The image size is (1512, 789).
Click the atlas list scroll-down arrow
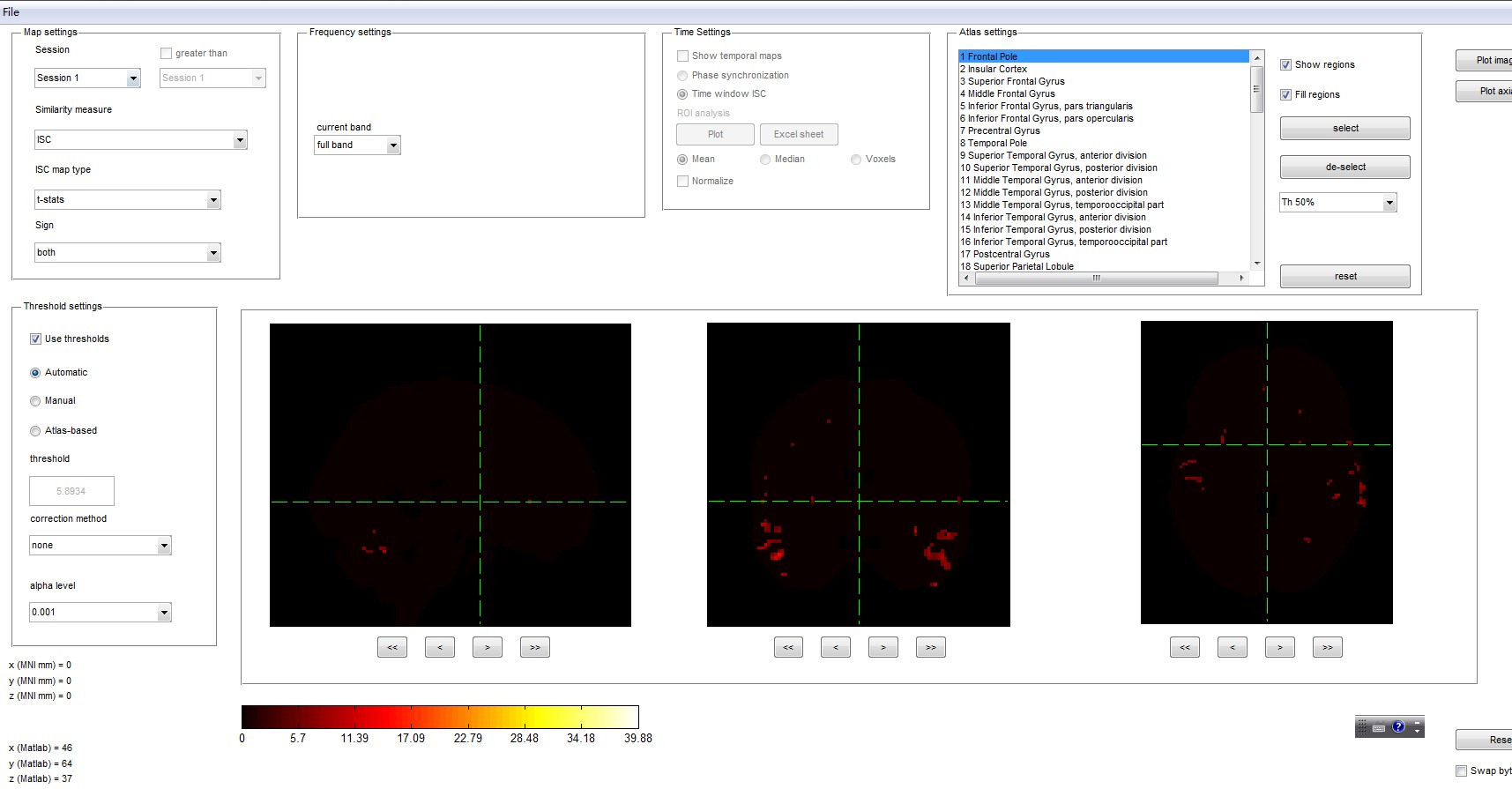(1257, 264)
